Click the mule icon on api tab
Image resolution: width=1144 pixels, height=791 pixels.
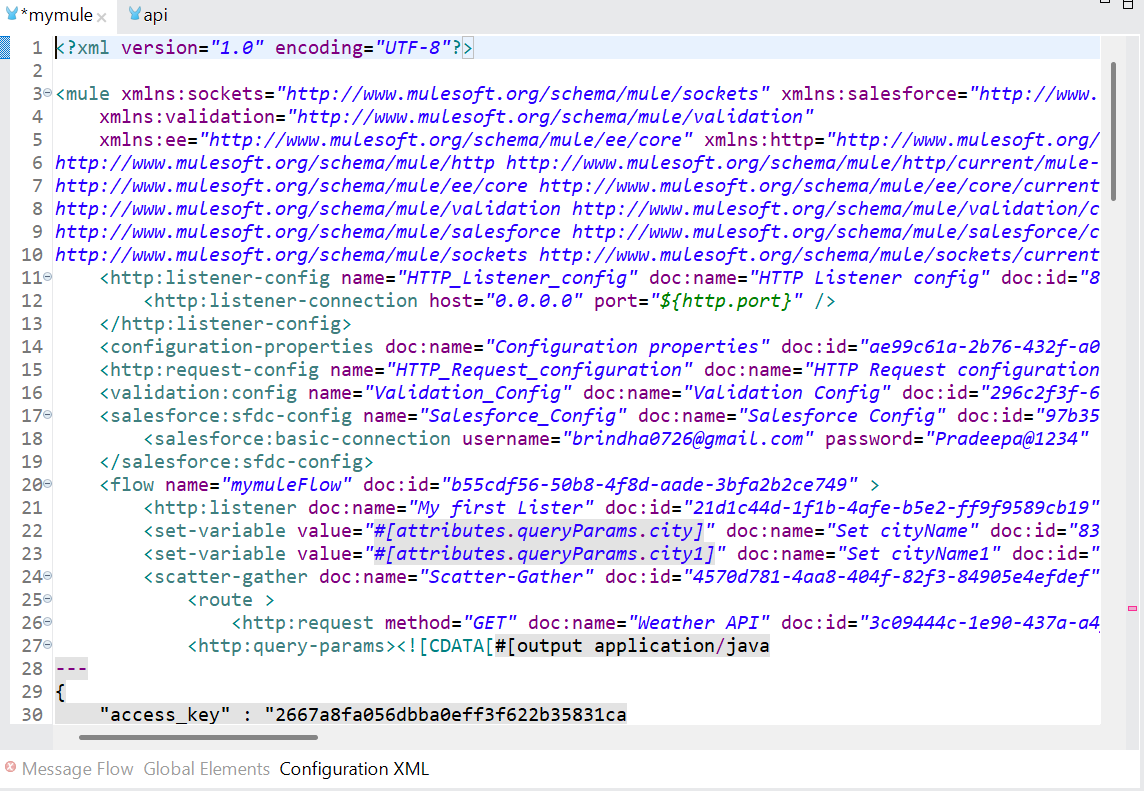(x=134, y=16)
